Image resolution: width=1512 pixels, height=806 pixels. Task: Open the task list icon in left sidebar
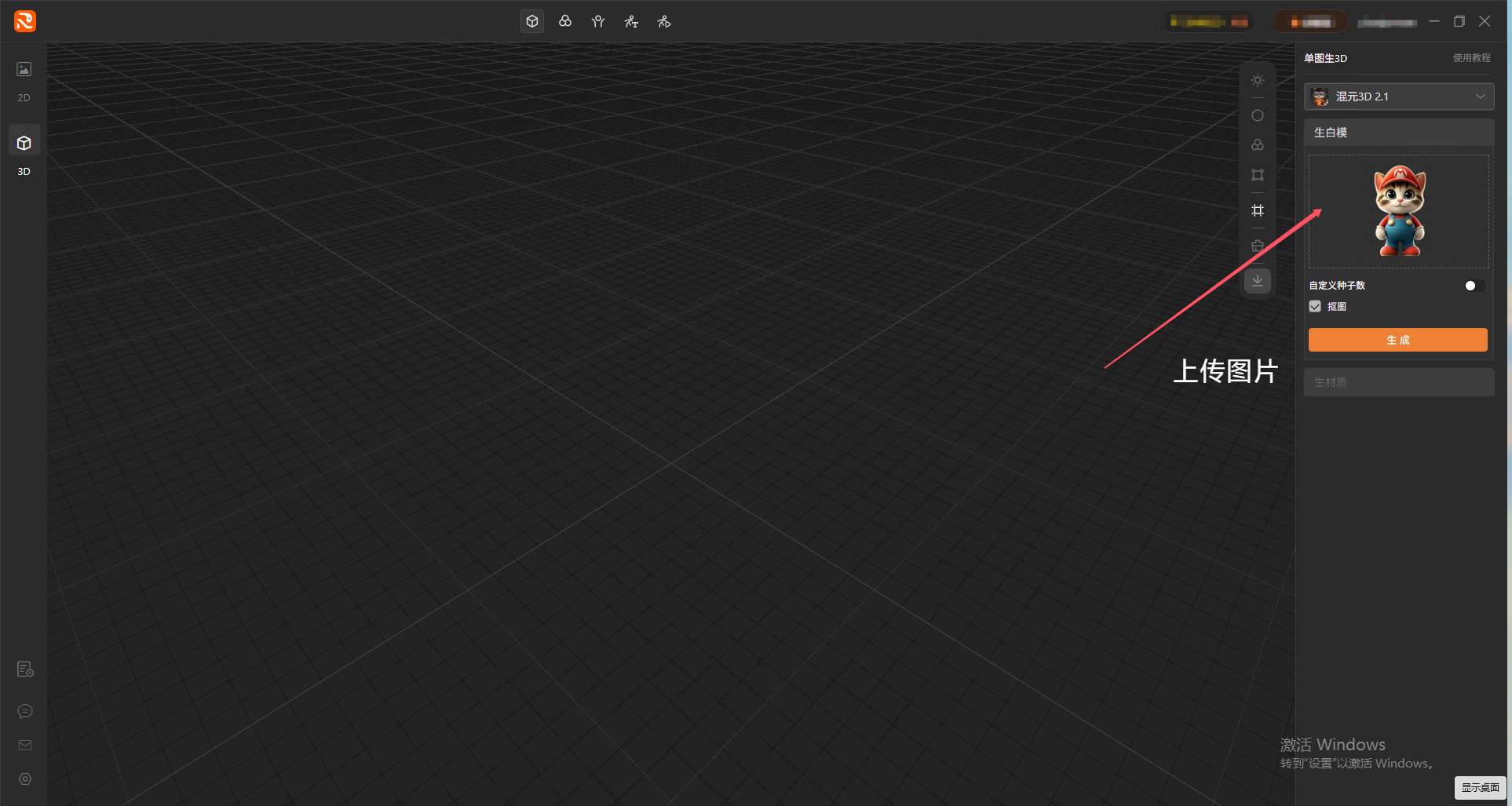click(x=25, y=669)
